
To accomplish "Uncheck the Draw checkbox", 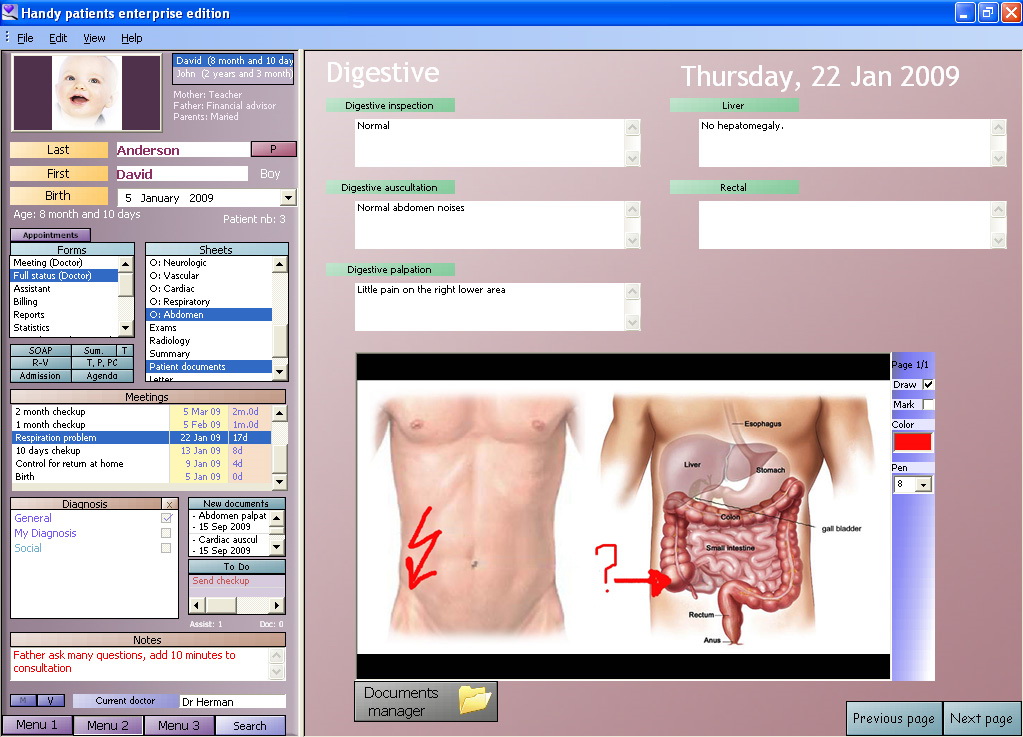I will (x=927, y=384).
